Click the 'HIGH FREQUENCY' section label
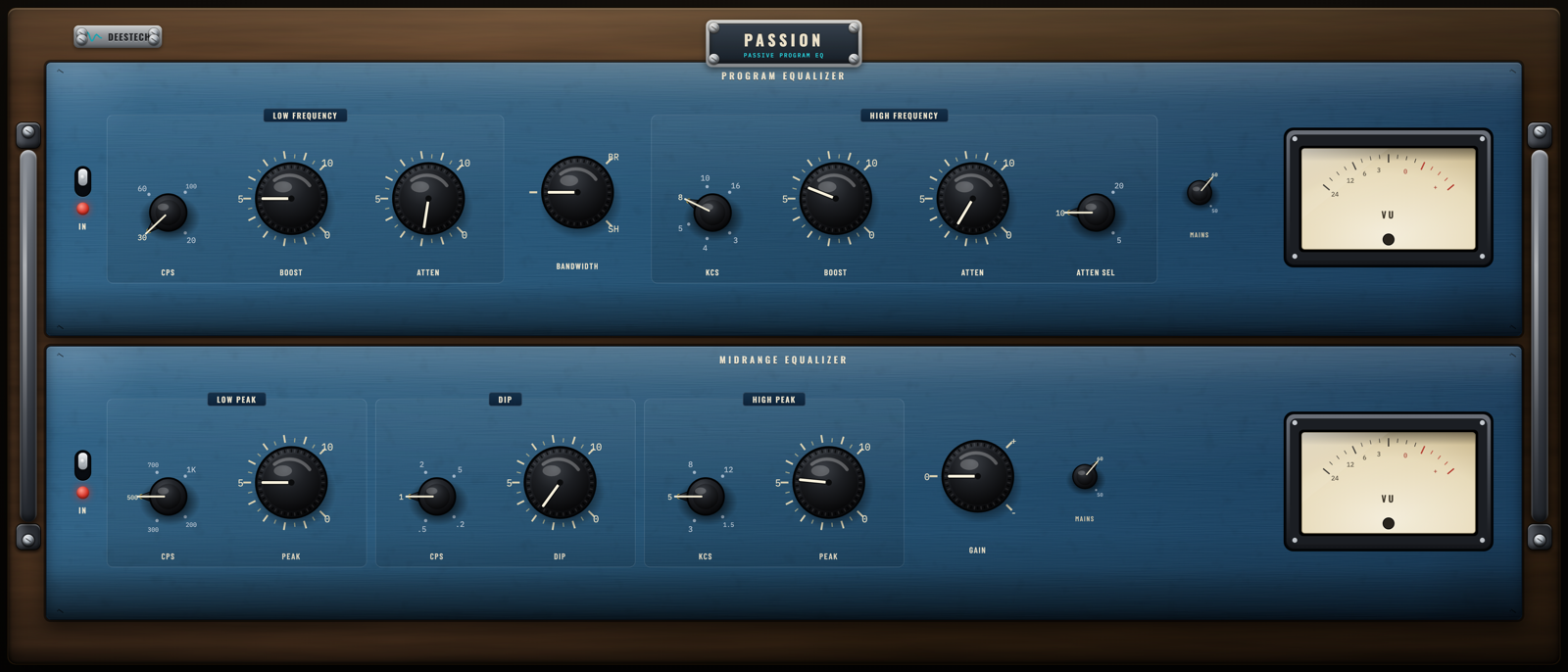The width and height of the screenshot is (1568, 672). [x=904, y=116]
